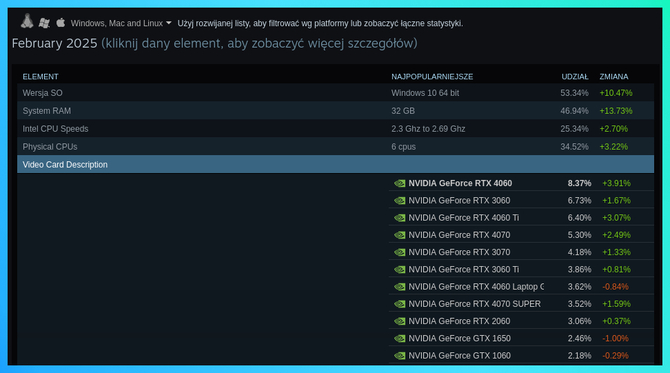Screen dimensions: 670x373
Task: Select NVIDIA GeForce RTX 4070 SUPER text
Action: (x=474, y=304)
